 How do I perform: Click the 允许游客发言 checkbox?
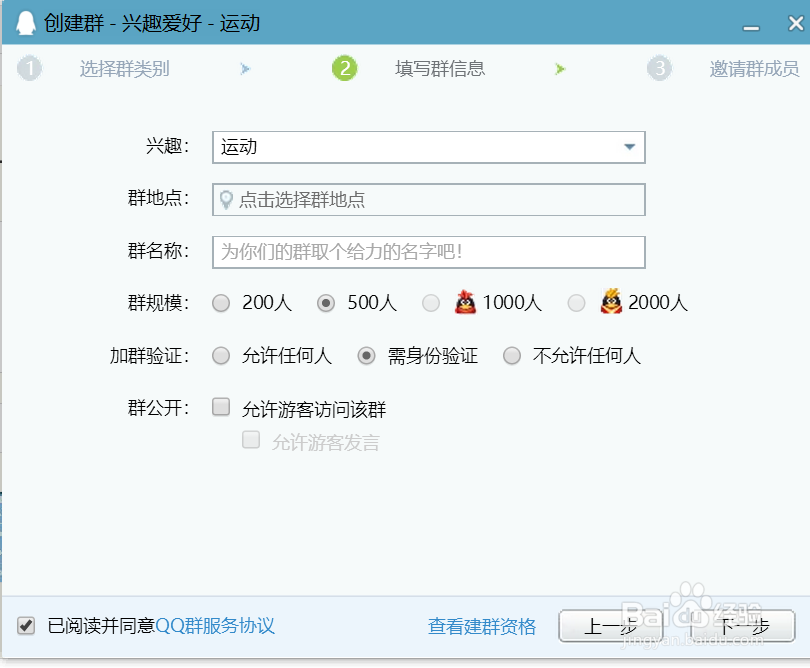(x=251, y=440)
